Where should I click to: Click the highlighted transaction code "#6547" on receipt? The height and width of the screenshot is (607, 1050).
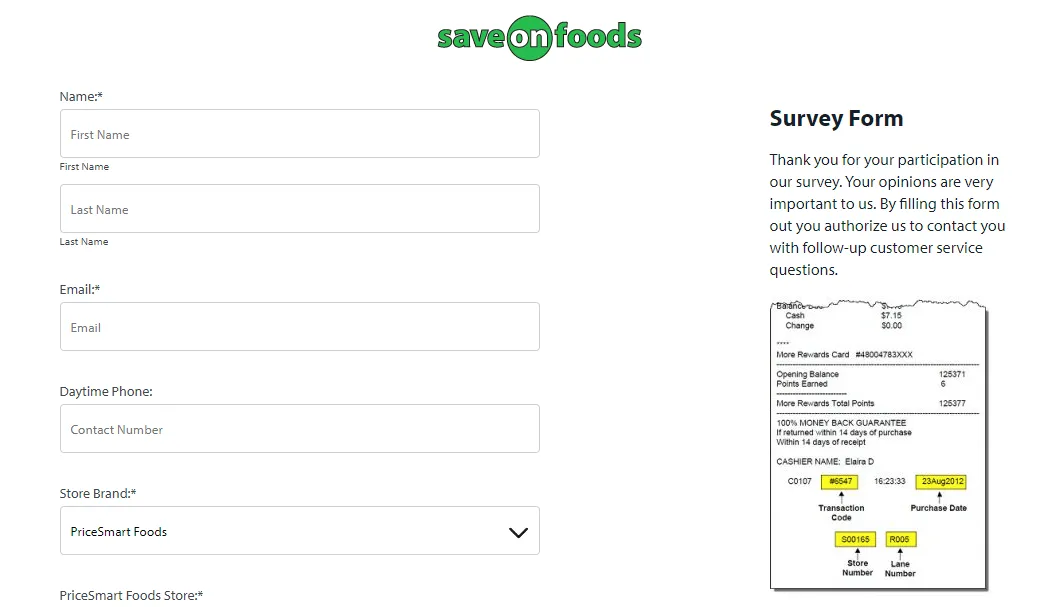(840, 481)
